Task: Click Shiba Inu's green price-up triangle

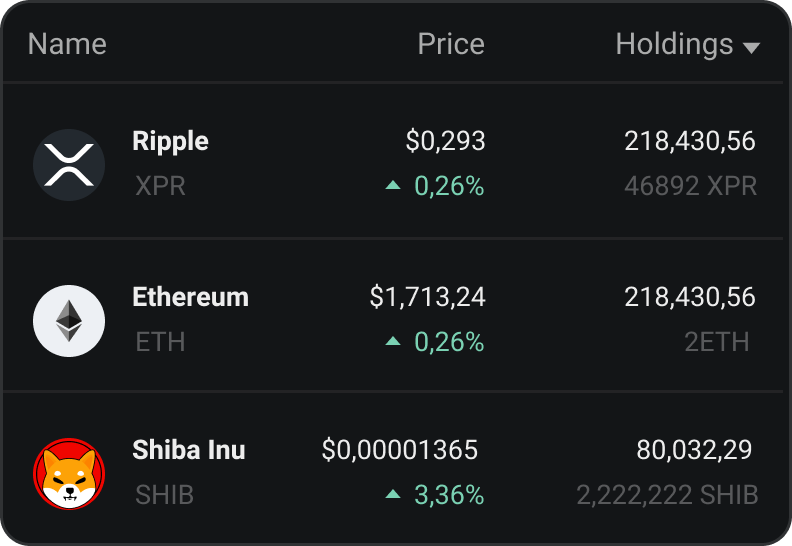Action: pos(393,494)
